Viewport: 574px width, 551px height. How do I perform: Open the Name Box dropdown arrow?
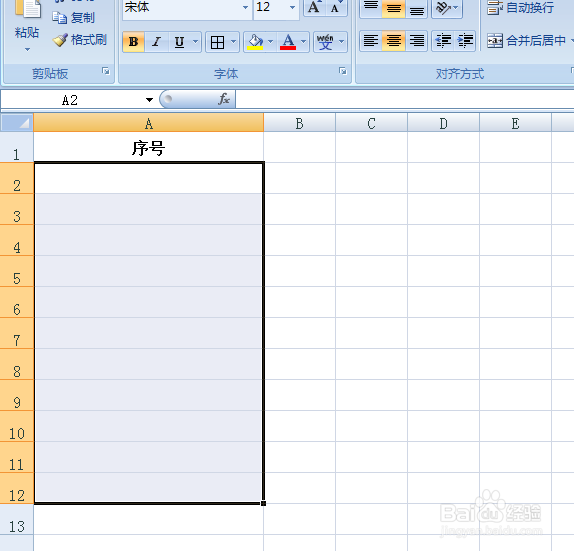click(149, 100)
